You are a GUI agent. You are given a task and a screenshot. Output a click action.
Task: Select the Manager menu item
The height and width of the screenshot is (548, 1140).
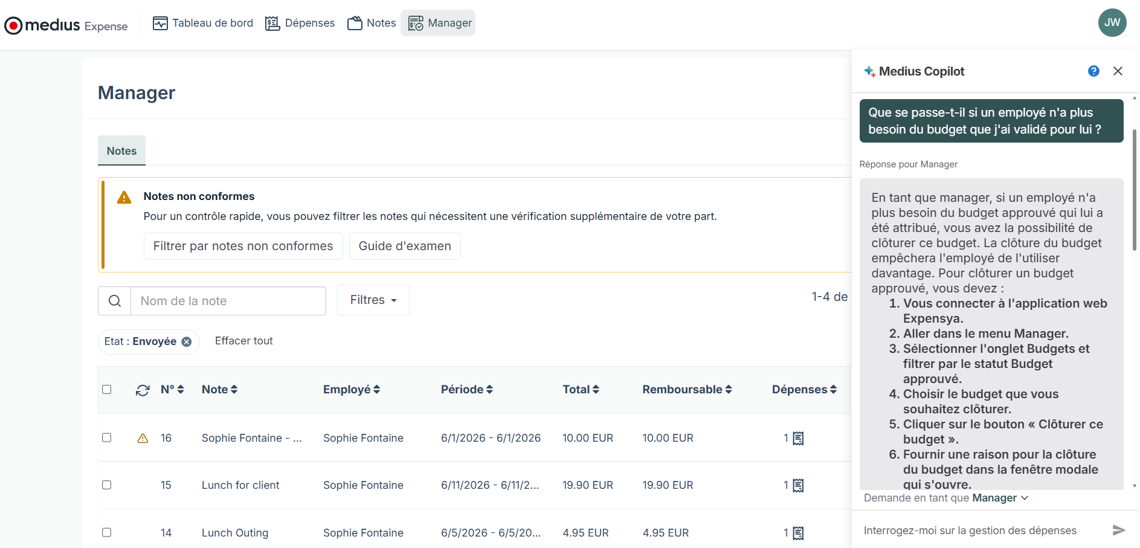pos(438,23)
